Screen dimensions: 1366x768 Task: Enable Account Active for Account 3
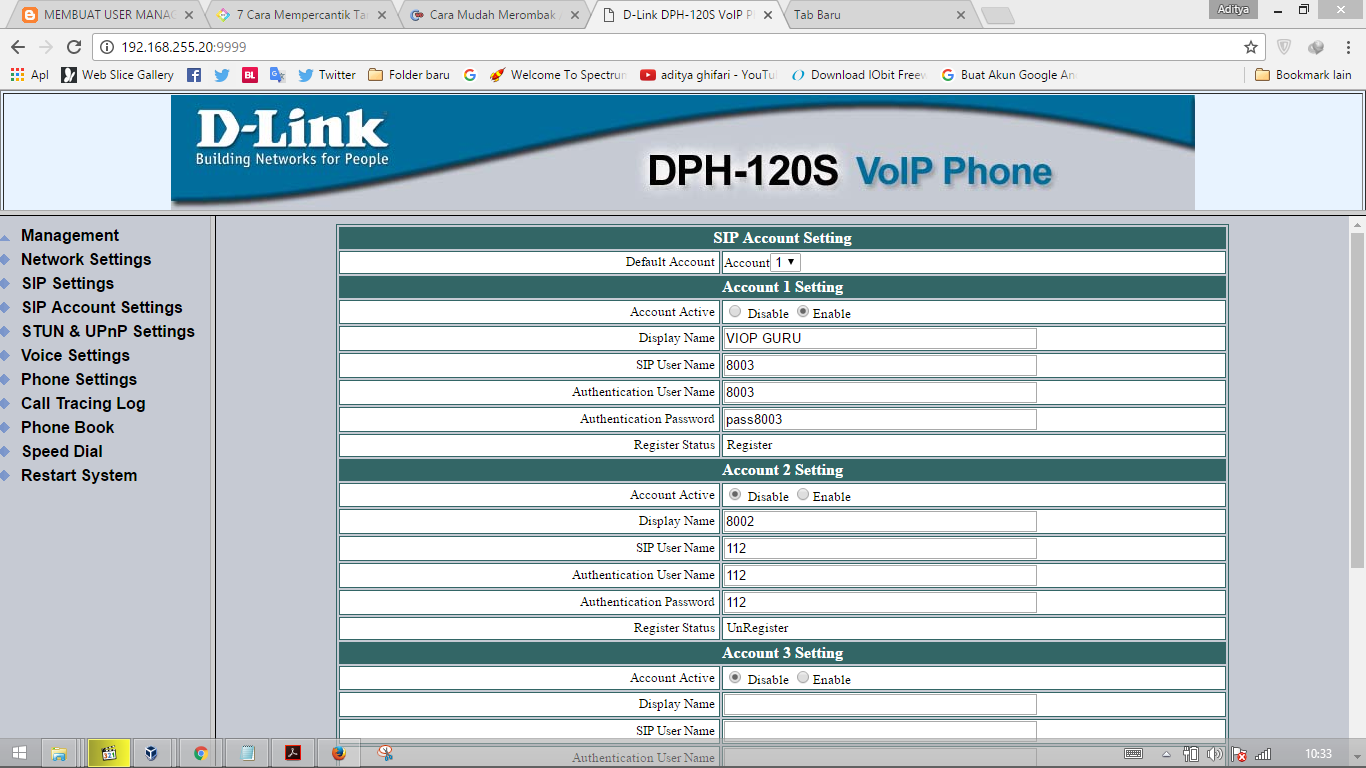click(802, 678)
